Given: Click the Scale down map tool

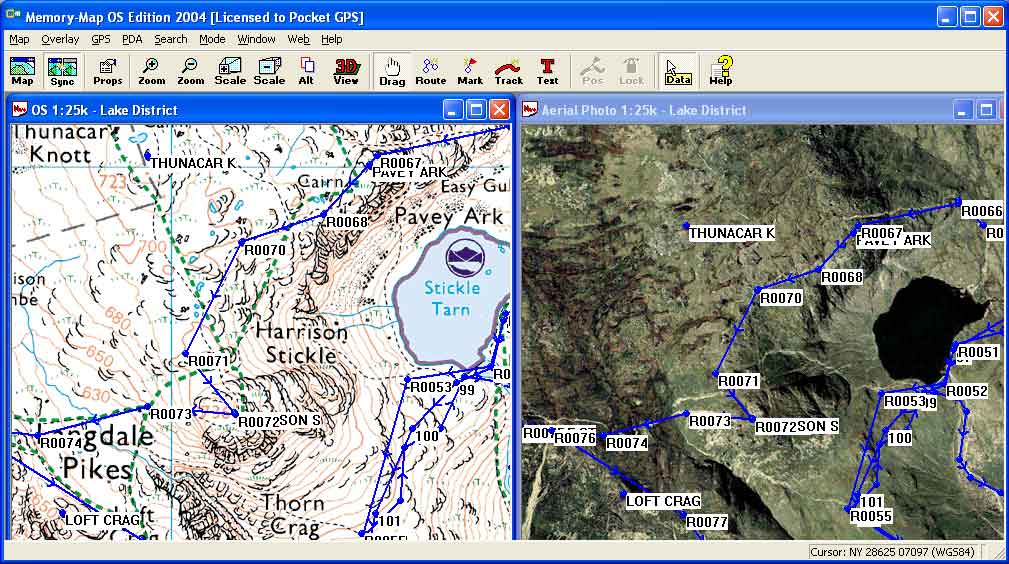Looking at the screenshot, I should (269, 71).
